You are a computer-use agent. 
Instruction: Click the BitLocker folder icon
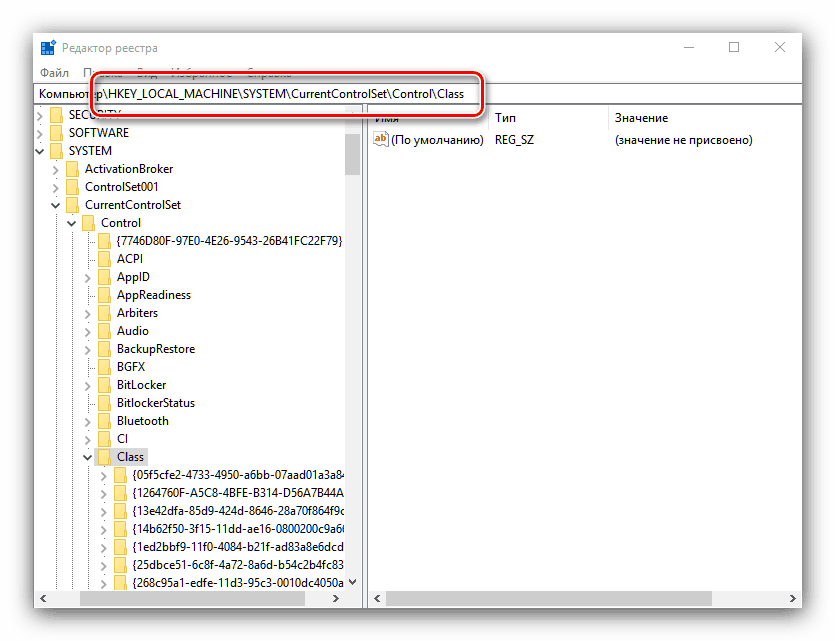104,385
